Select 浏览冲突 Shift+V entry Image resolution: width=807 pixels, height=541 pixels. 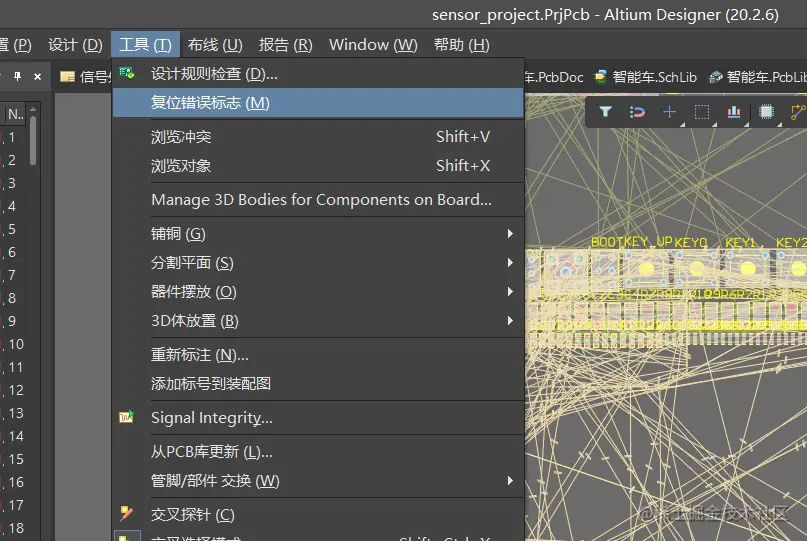(318, 137)
